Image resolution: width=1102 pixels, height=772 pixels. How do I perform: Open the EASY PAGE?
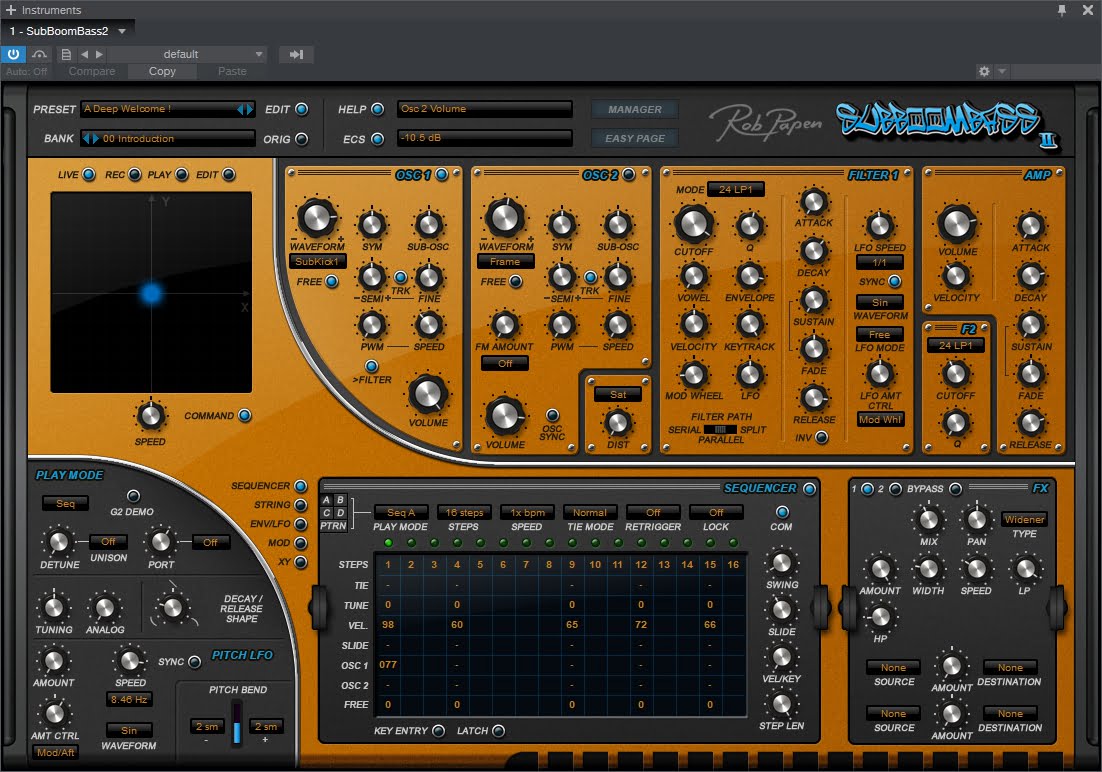click(x=635, y=139)
